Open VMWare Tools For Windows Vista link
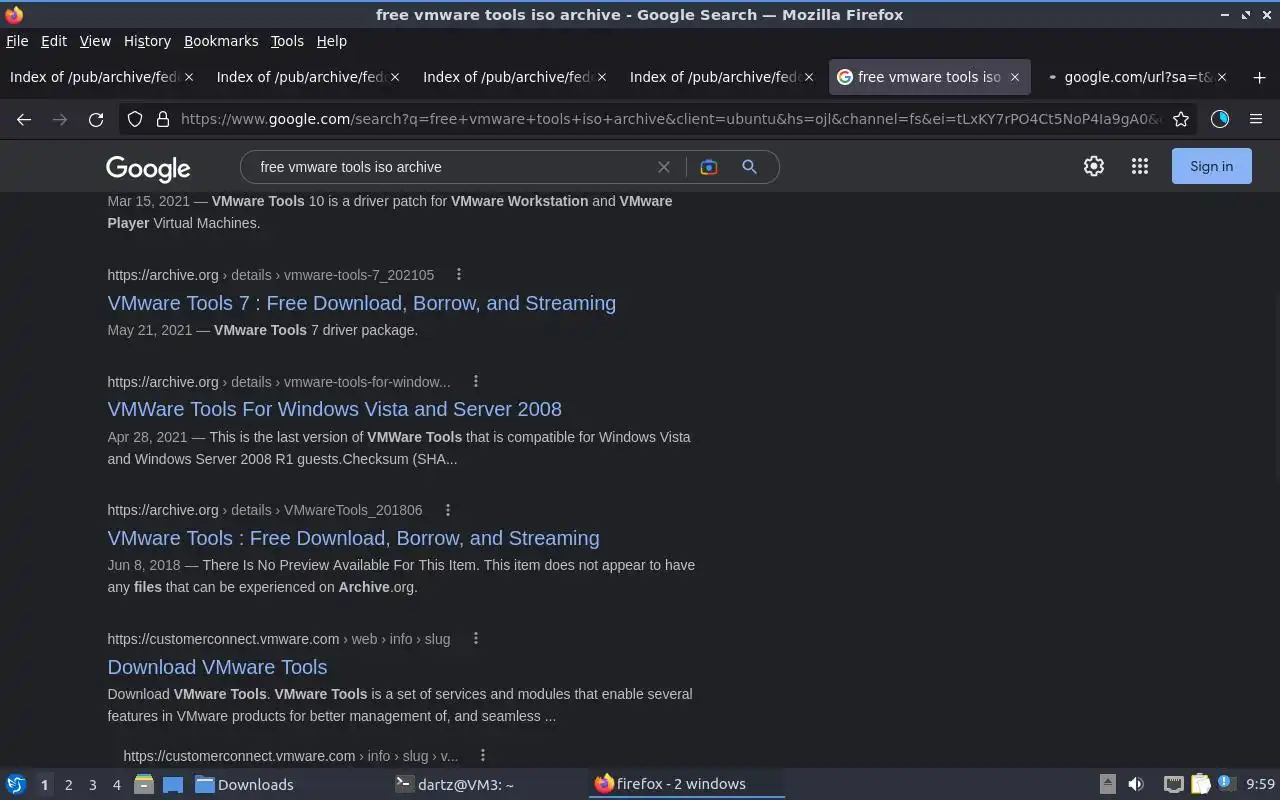The height and width of the screenshot is (800, 1280). click(334, 409)
